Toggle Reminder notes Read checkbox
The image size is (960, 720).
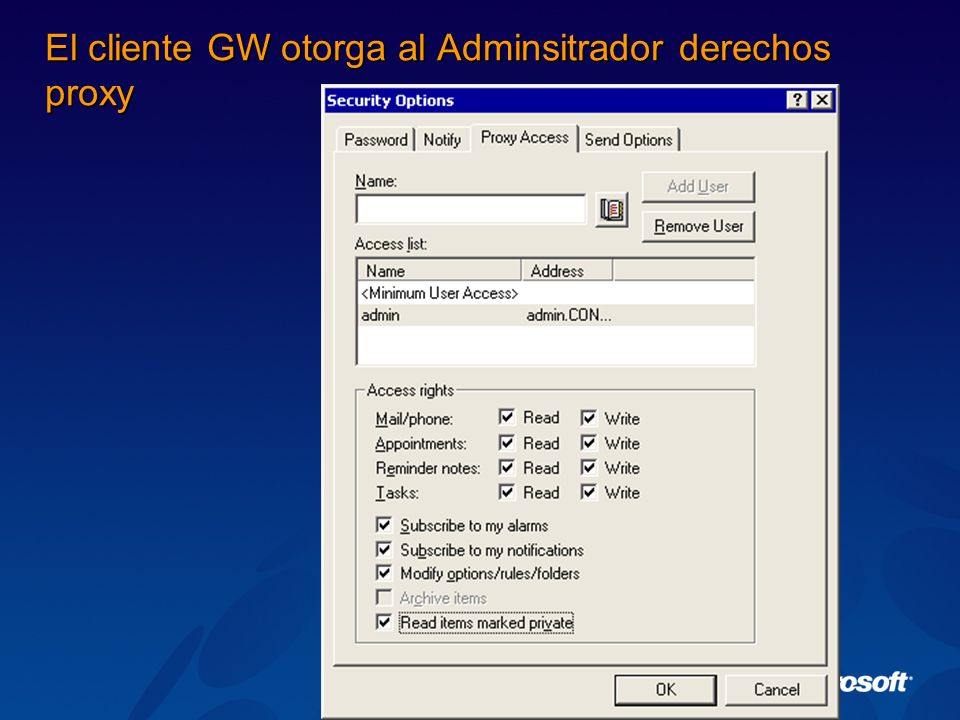coord(506,468)
